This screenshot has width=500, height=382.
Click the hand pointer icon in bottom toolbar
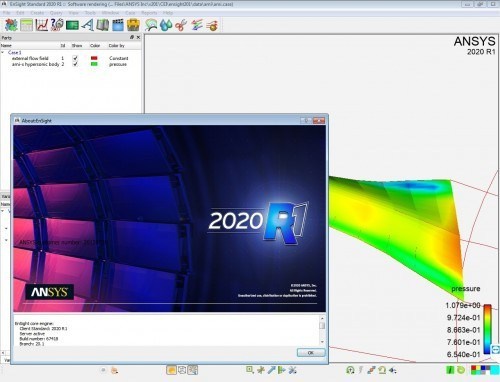click(114, 370)
